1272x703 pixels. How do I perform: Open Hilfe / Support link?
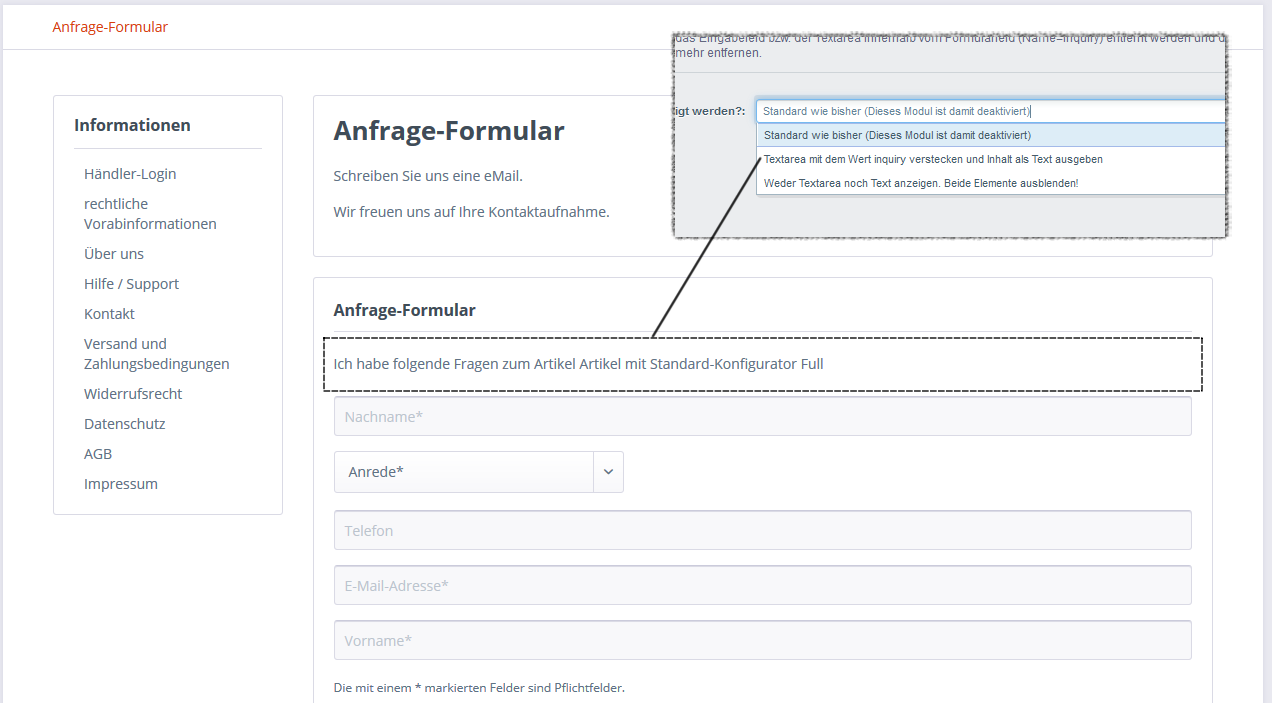click(131, 284)
